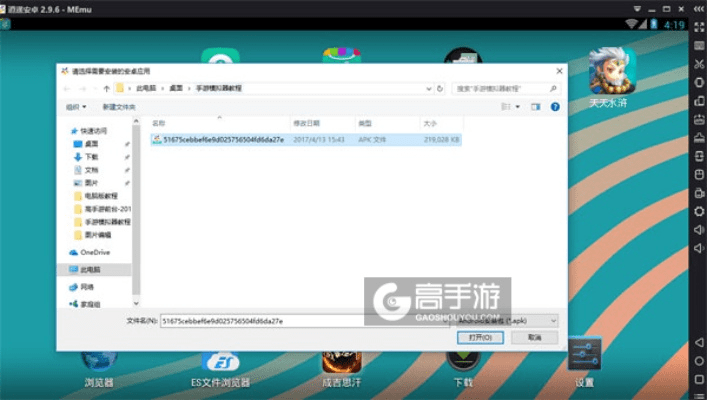Select the 图片编辑 folder in the sidebar
Image resolution: width=707 pixels, height=400 pixels.
coord(92,235)
